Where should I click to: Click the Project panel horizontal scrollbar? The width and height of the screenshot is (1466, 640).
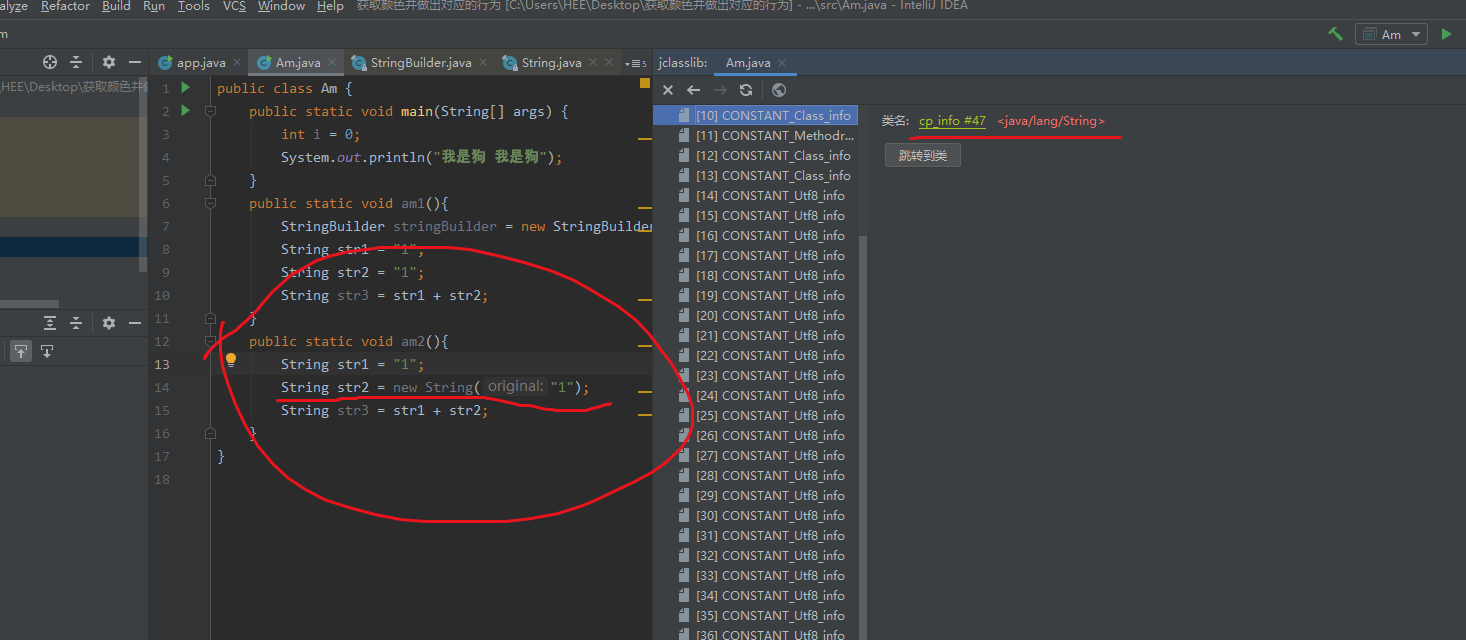(30, 304)
